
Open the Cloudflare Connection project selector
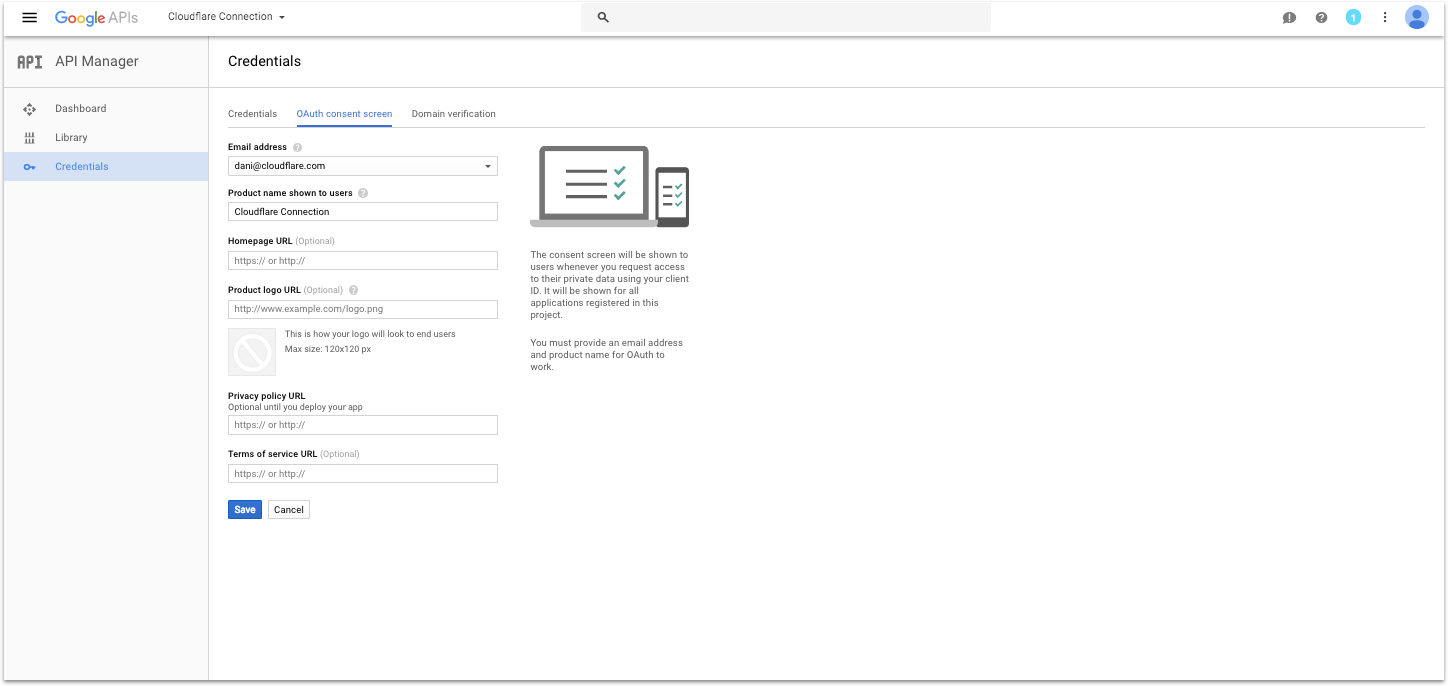[222, 17]
